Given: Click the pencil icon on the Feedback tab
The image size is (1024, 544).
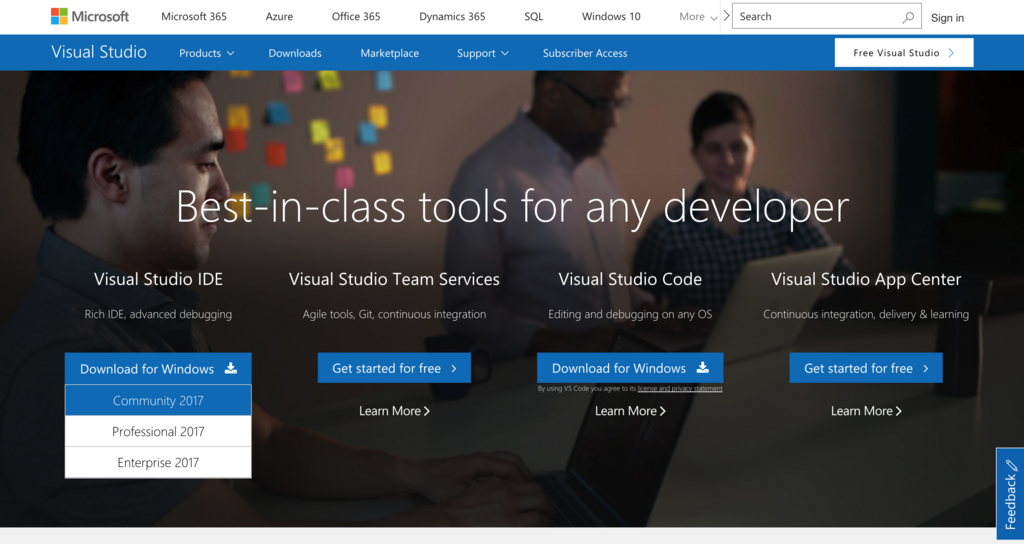Looking at the screenshot, I should [1012, 465].
